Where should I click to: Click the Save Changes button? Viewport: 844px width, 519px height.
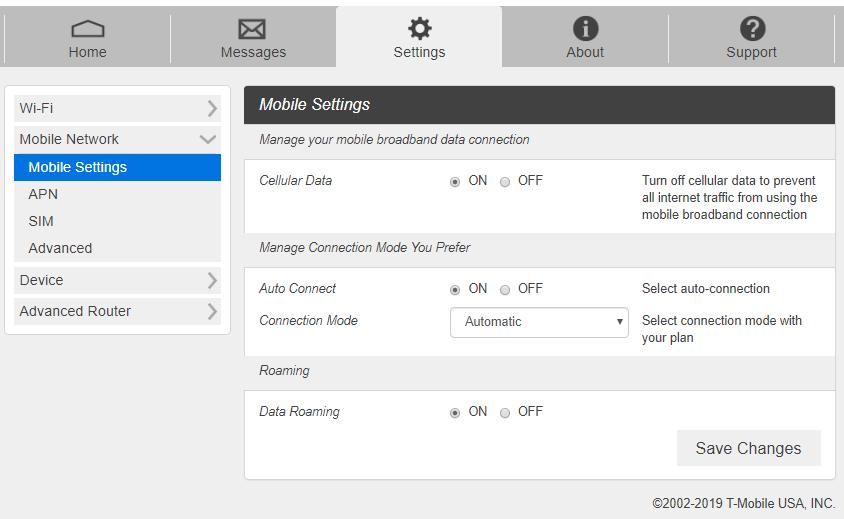coord(748,448)
